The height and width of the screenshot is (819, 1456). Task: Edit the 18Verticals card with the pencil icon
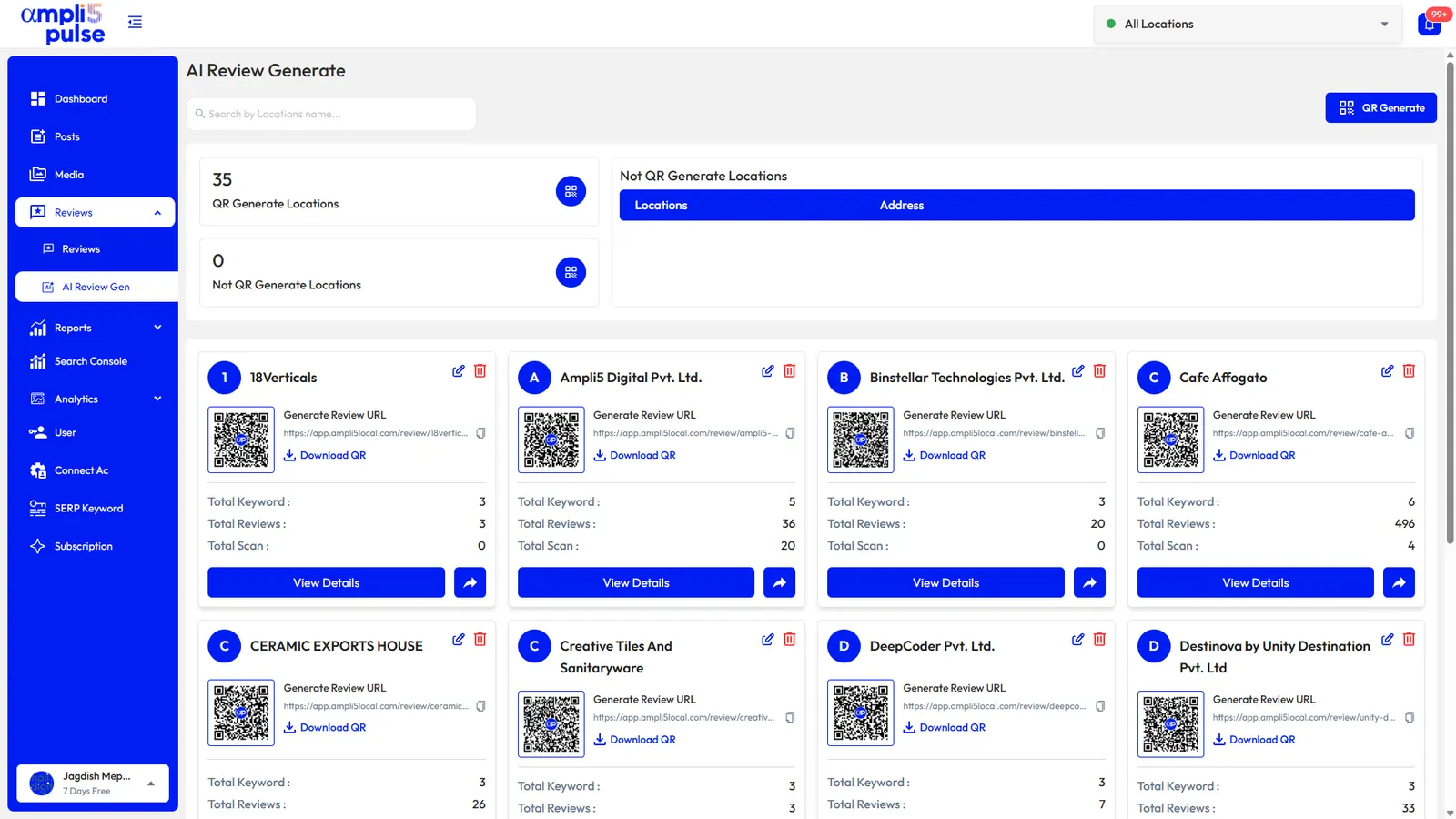pyautogui.click(x=459, y=371)
